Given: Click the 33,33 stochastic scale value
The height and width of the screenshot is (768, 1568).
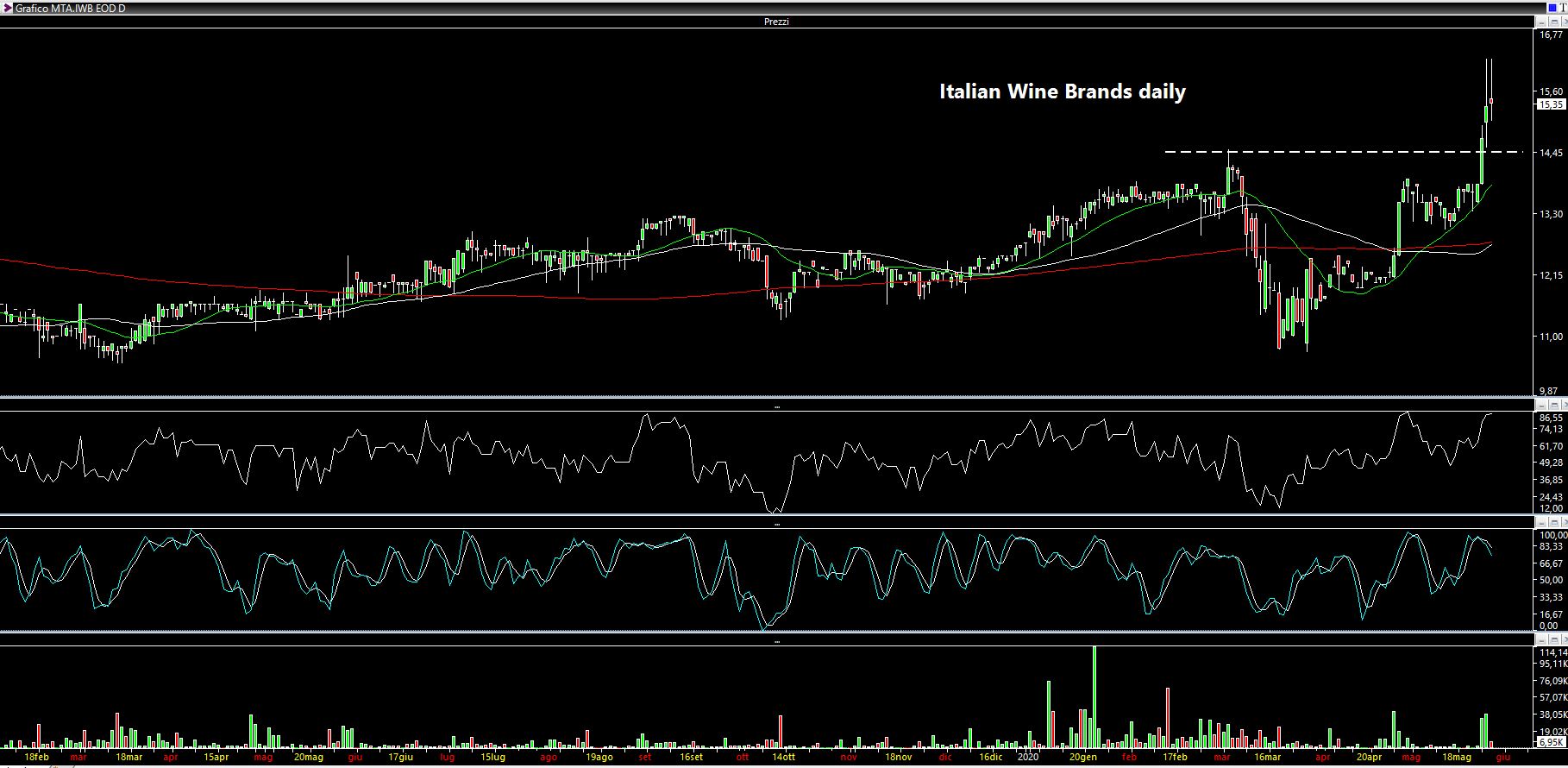Looking at the screenshot, I should 1551,597.
